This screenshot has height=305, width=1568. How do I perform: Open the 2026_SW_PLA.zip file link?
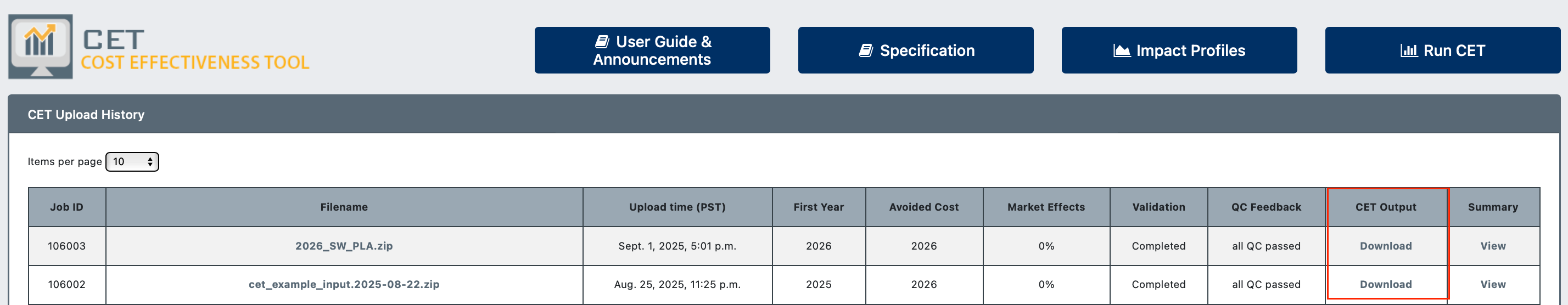344,246
